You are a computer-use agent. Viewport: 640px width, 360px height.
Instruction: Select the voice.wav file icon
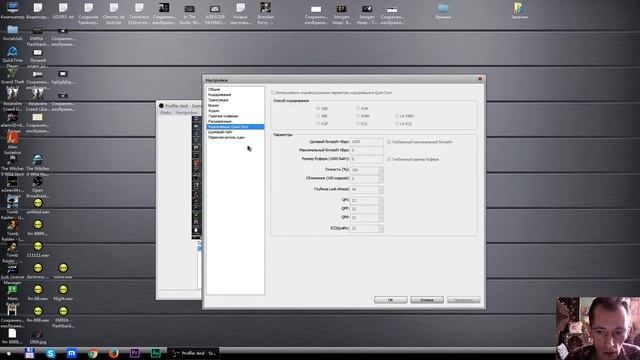(x=63, y=271)
